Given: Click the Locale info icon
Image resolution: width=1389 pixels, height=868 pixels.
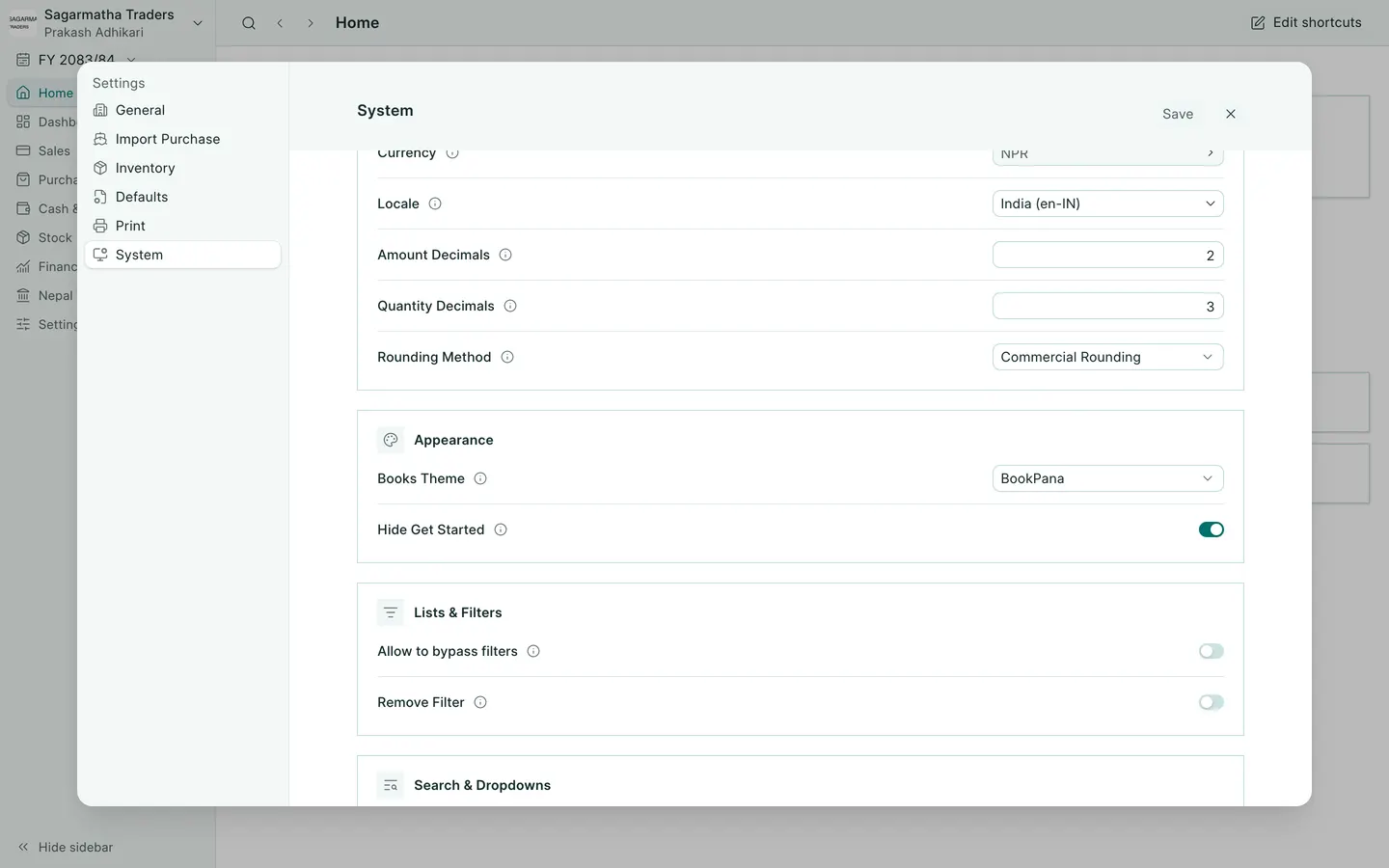Looking at the screenshot, I should coord(435,203).
